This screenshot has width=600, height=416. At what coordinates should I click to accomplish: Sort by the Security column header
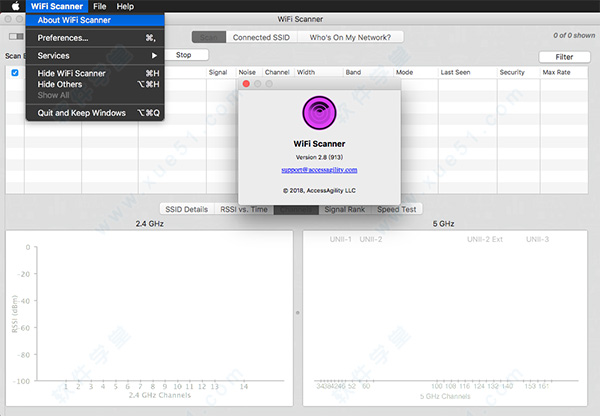coord(512,72)
